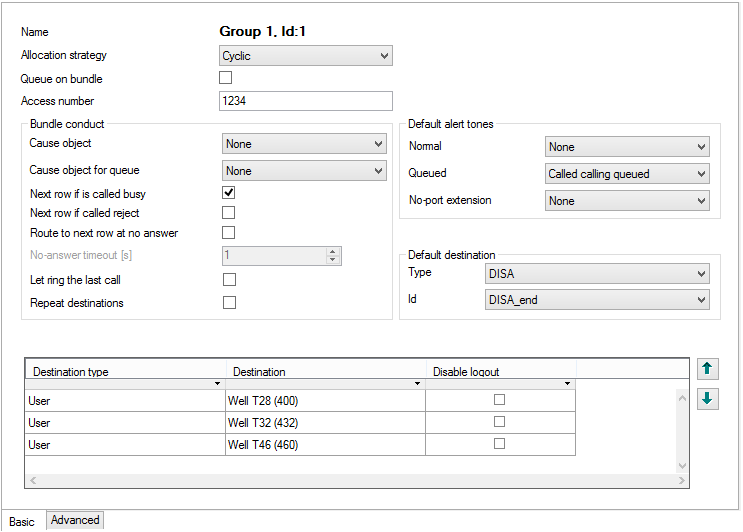Move selected row up with green arrow
Viewport: 743px width, 532px height.
(x=707, y=369)
